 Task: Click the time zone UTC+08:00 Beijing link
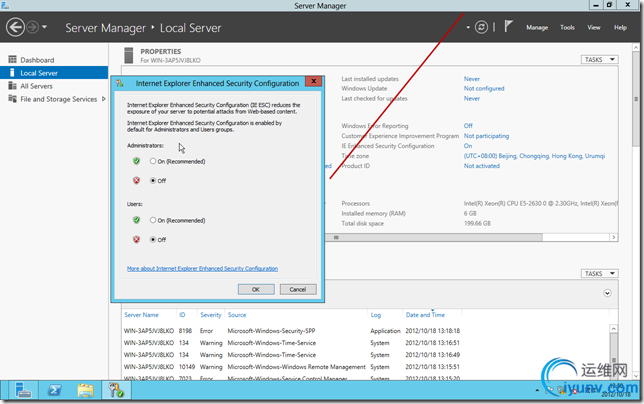click(534, 156)
